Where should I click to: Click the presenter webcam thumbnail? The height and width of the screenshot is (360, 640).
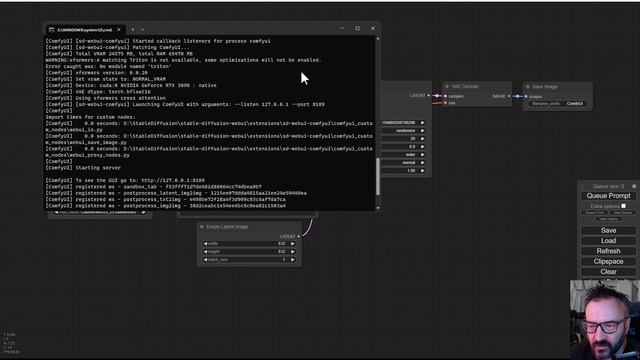coord(605,320)
